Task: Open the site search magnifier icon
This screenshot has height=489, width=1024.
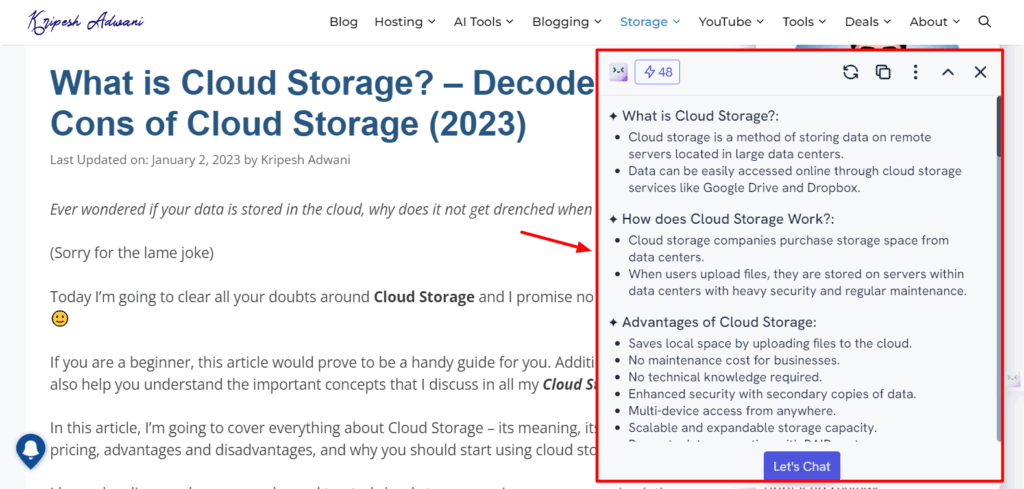Action: pyautogui.click(x=984, y=21)
